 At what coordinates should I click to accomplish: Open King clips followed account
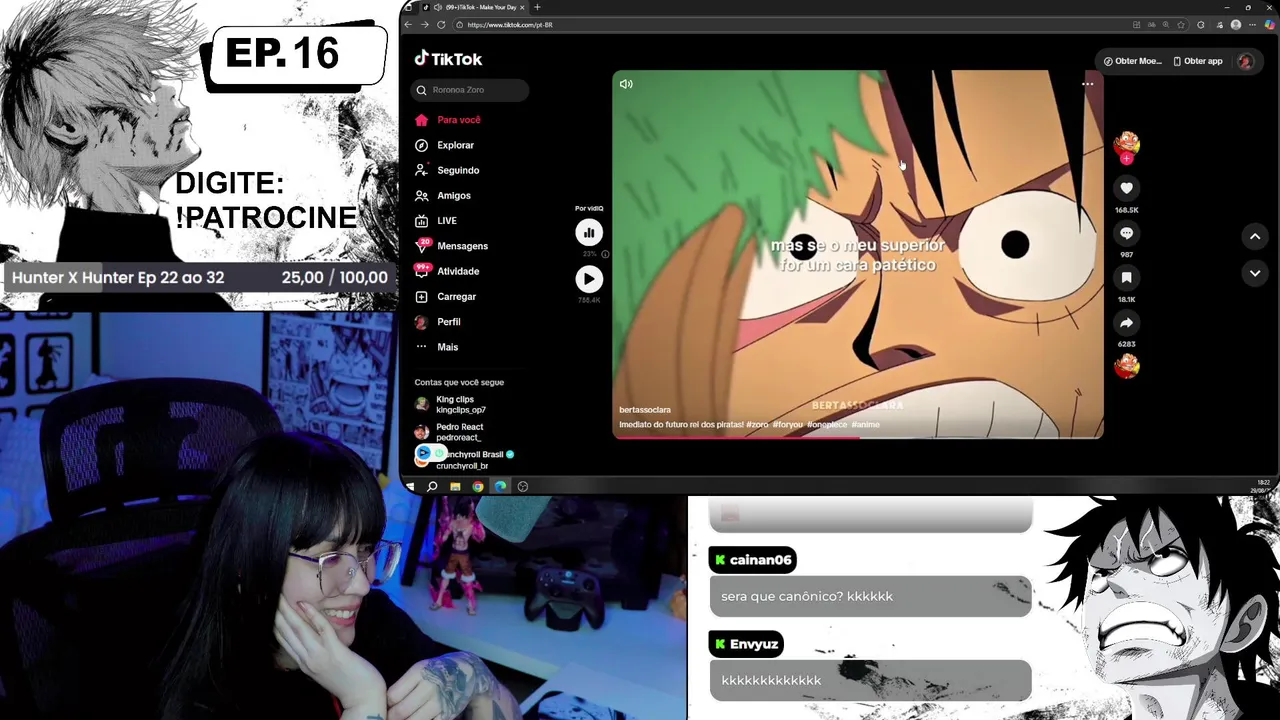[x=451, y=405]
